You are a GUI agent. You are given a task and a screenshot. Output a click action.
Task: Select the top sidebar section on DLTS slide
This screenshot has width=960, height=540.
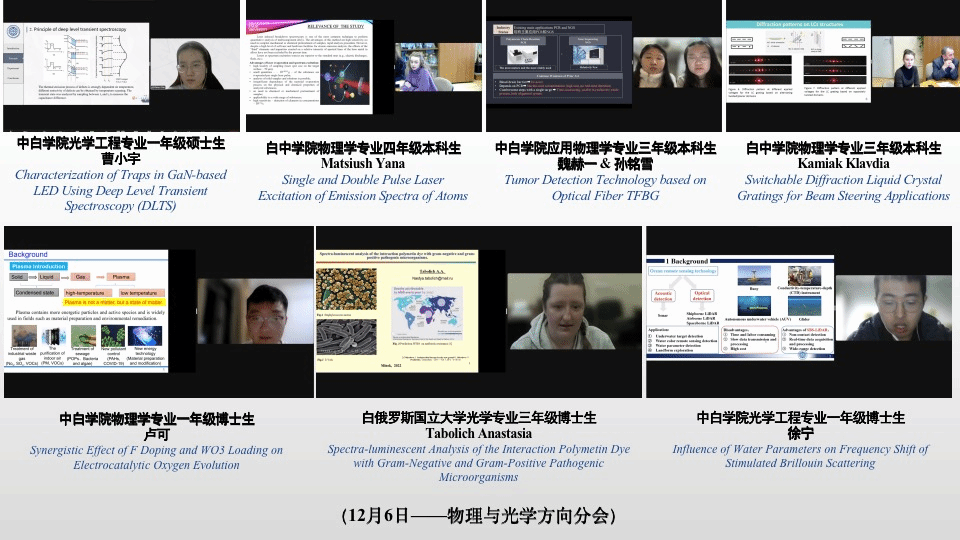[13, 46]
